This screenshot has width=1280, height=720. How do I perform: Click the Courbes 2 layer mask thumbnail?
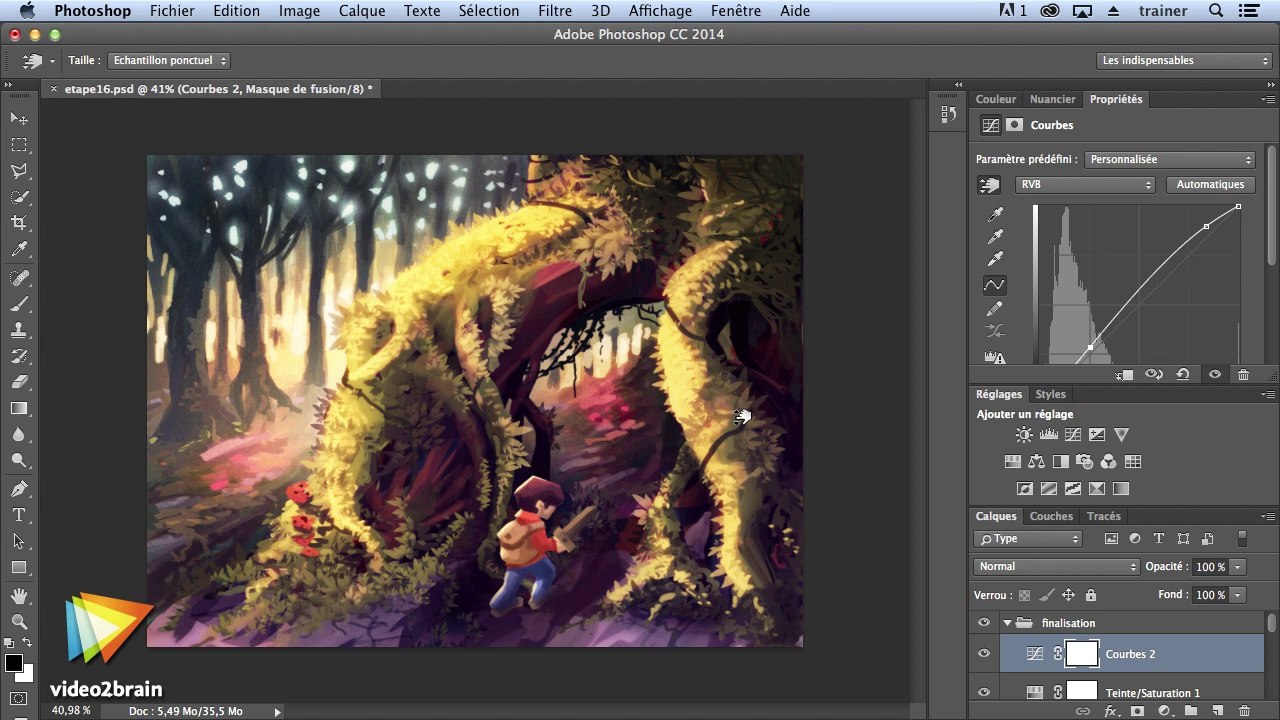[1082, 654]
